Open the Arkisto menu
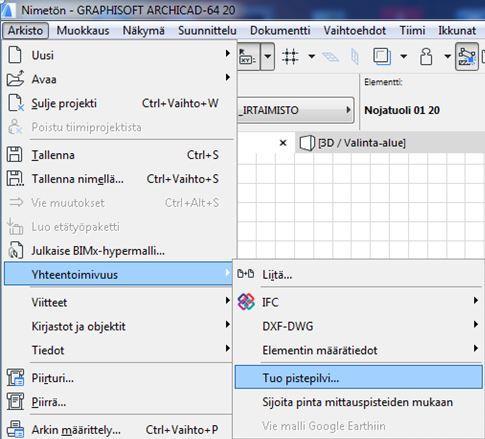485x439 pixels. click(x=25, y=31)
